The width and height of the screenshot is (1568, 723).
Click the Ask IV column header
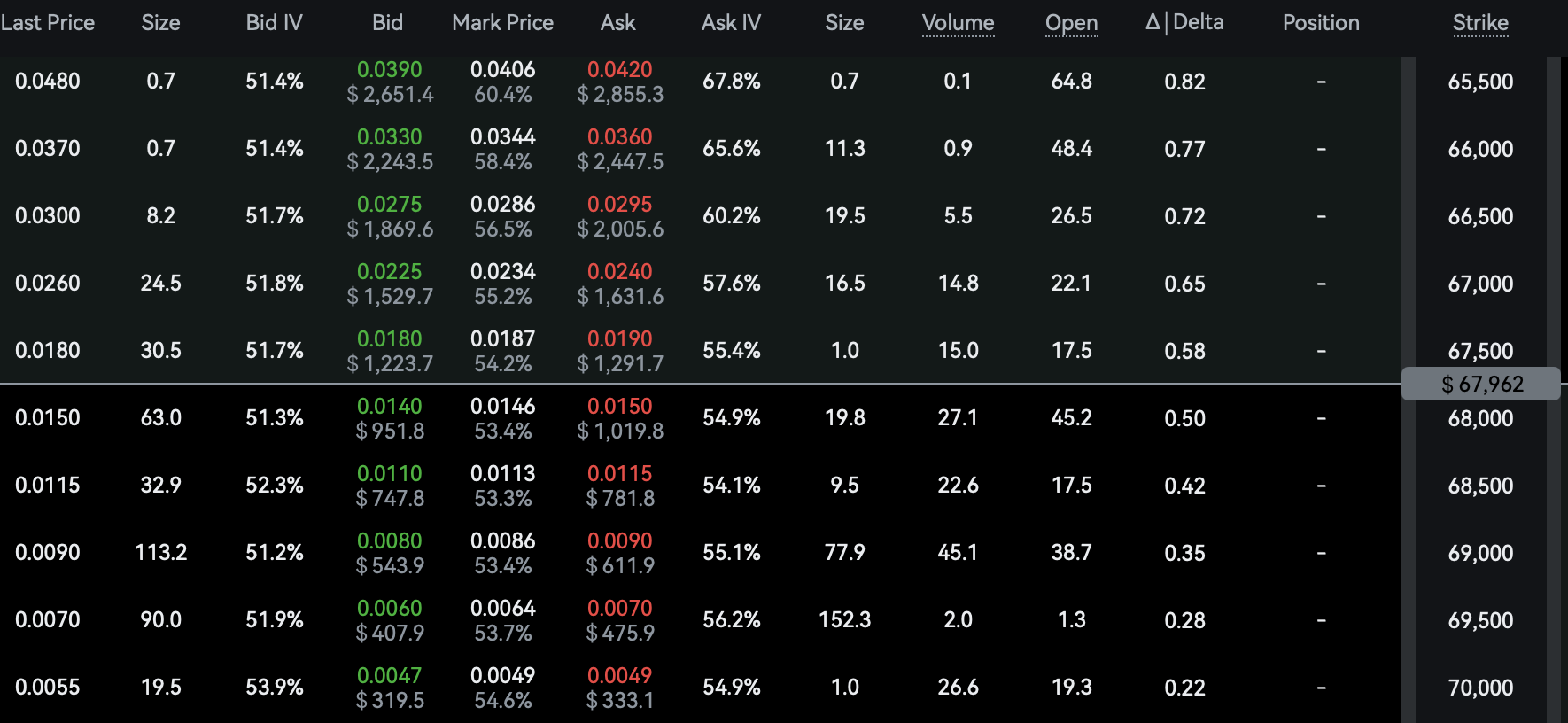coord(731,23)
